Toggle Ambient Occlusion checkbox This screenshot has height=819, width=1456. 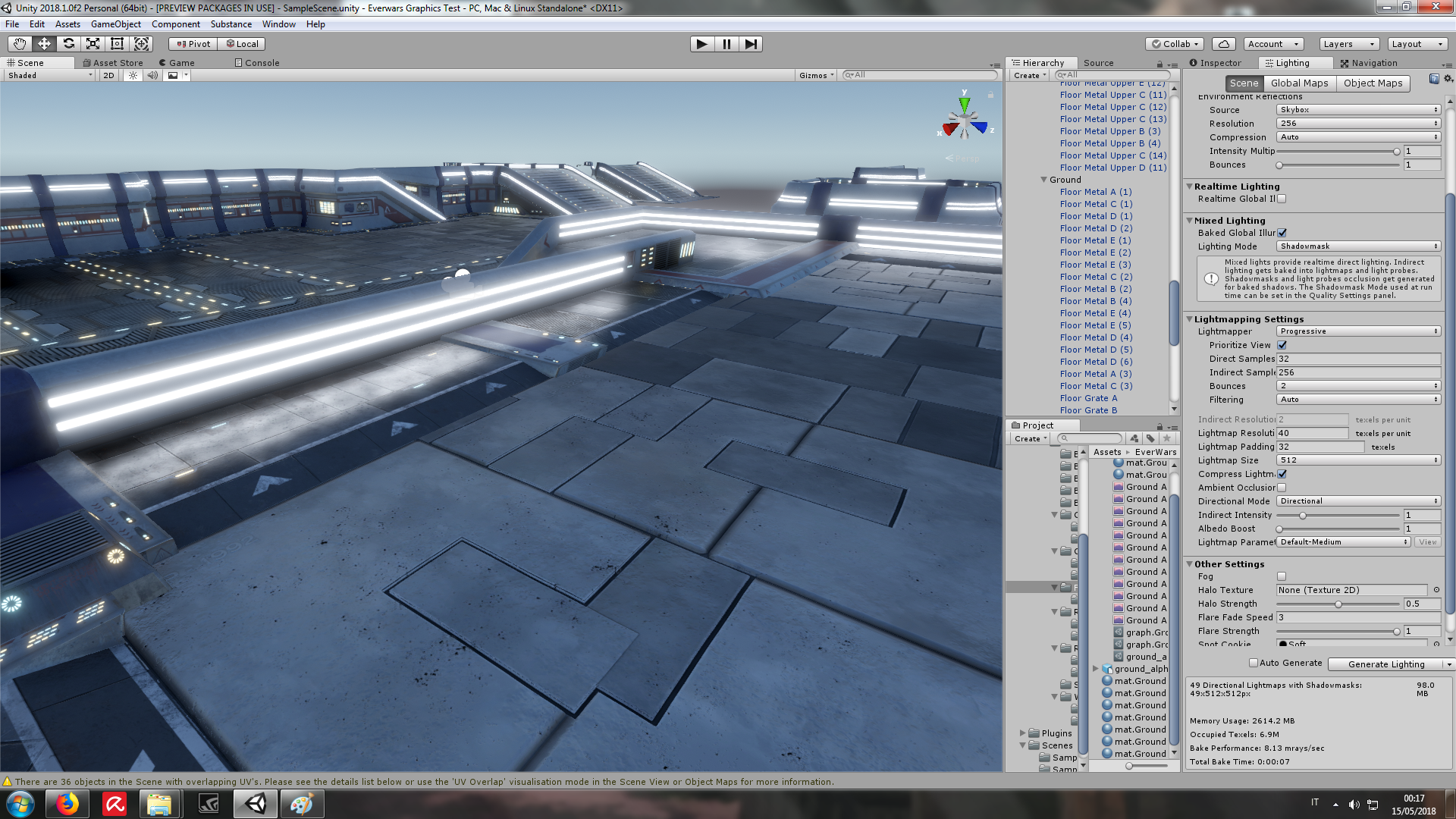pos(1282,488)
